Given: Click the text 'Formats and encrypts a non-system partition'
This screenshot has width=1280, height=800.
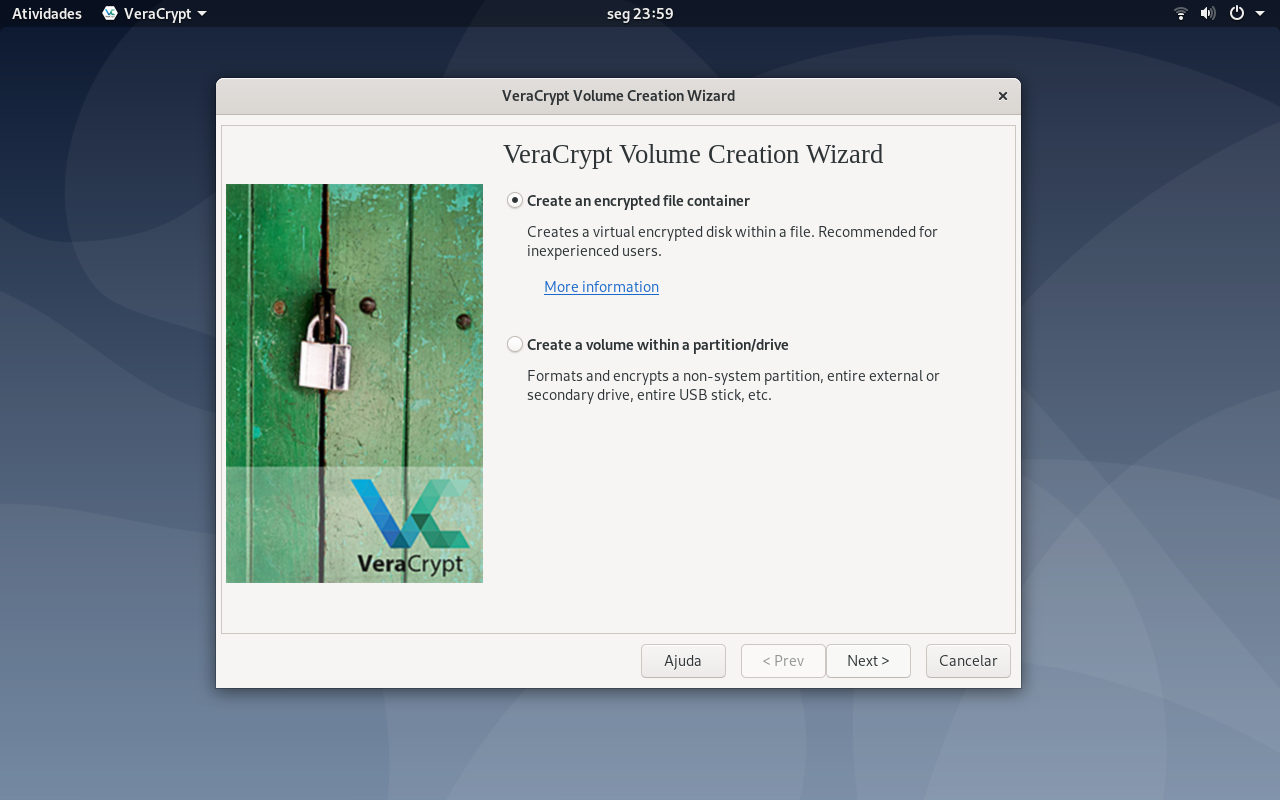Looking at the screenshot, I should (675, 376).
